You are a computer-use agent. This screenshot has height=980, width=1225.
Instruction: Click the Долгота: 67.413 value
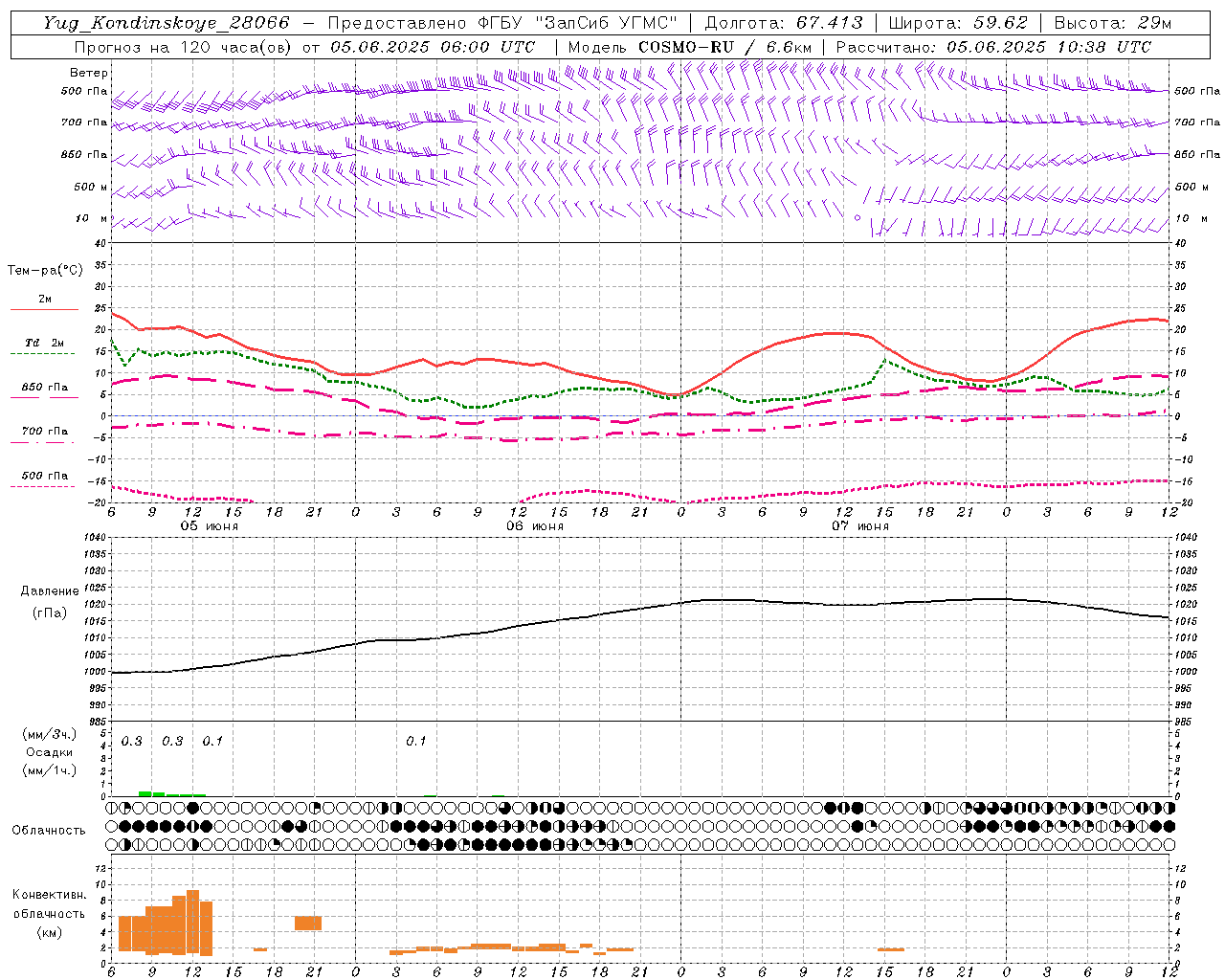[783, 23]
